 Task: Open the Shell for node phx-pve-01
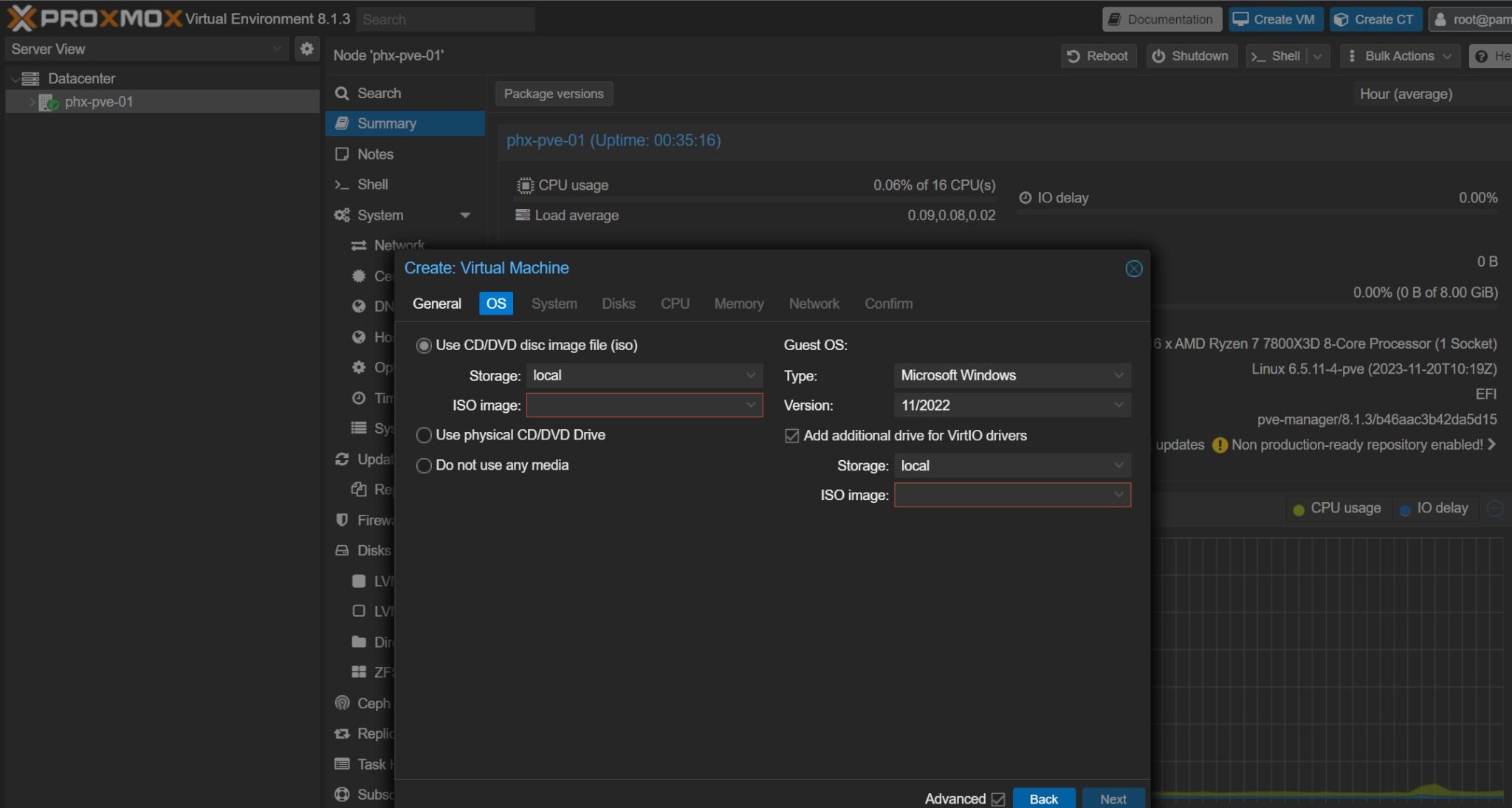click(373, 184)
